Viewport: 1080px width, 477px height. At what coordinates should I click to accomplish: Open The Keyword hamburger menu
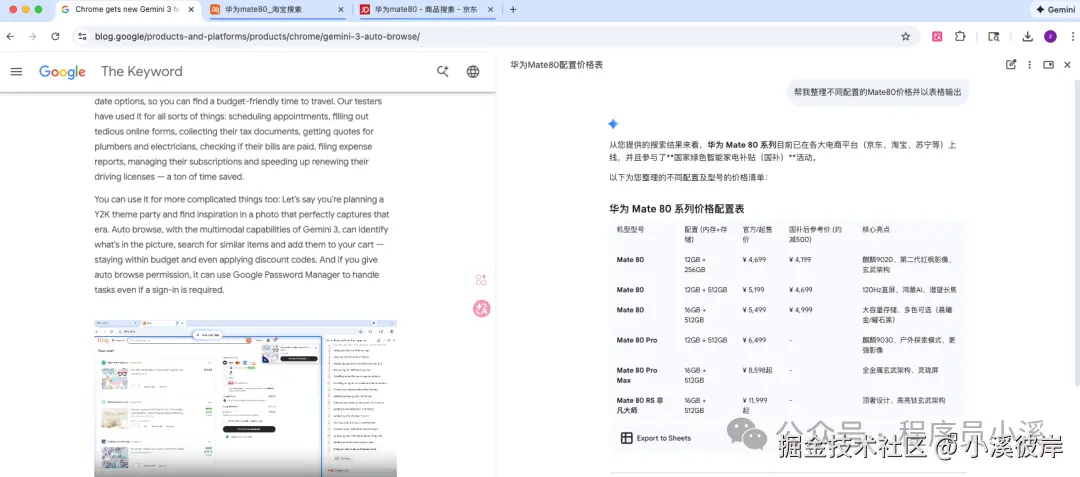tap(16, 71)
